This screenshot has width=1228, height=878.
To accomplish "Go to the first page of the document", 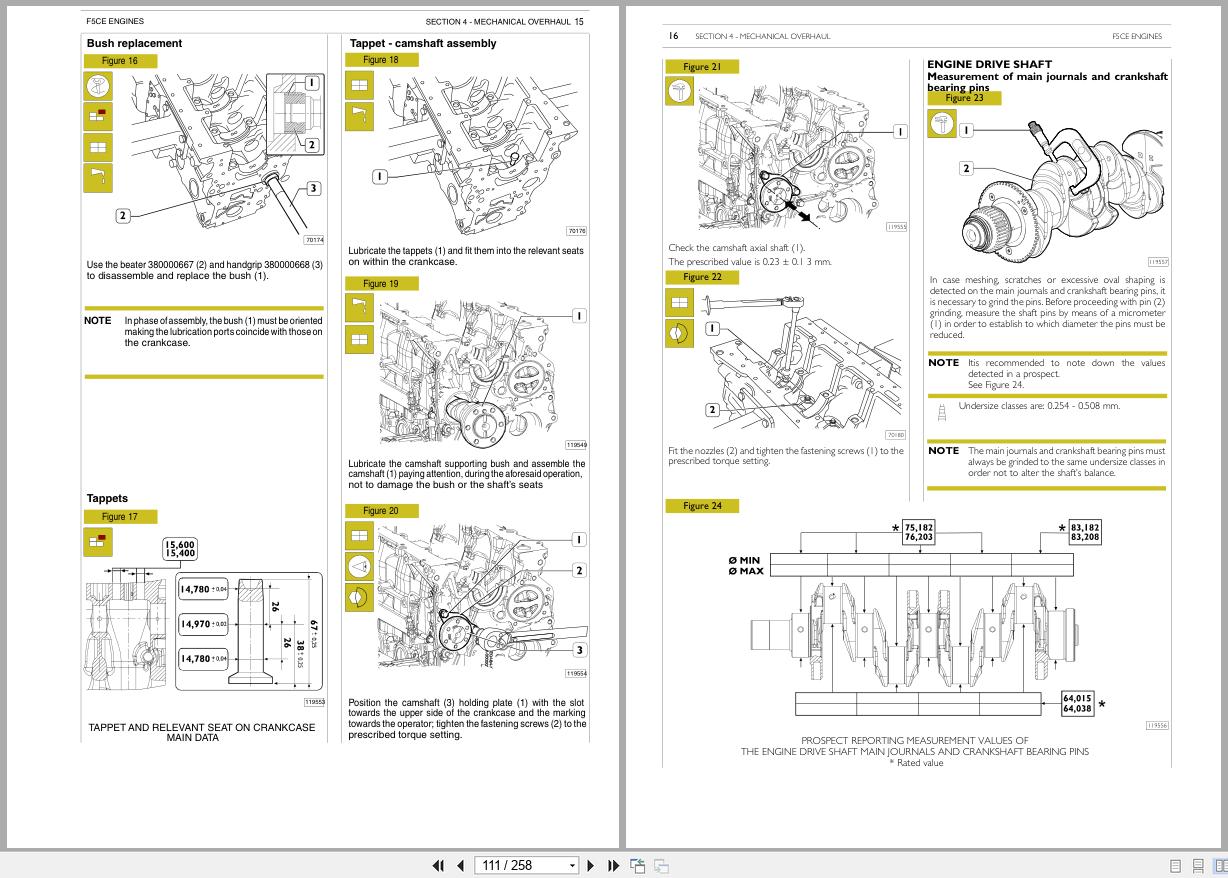I will [x=438, y=865].
